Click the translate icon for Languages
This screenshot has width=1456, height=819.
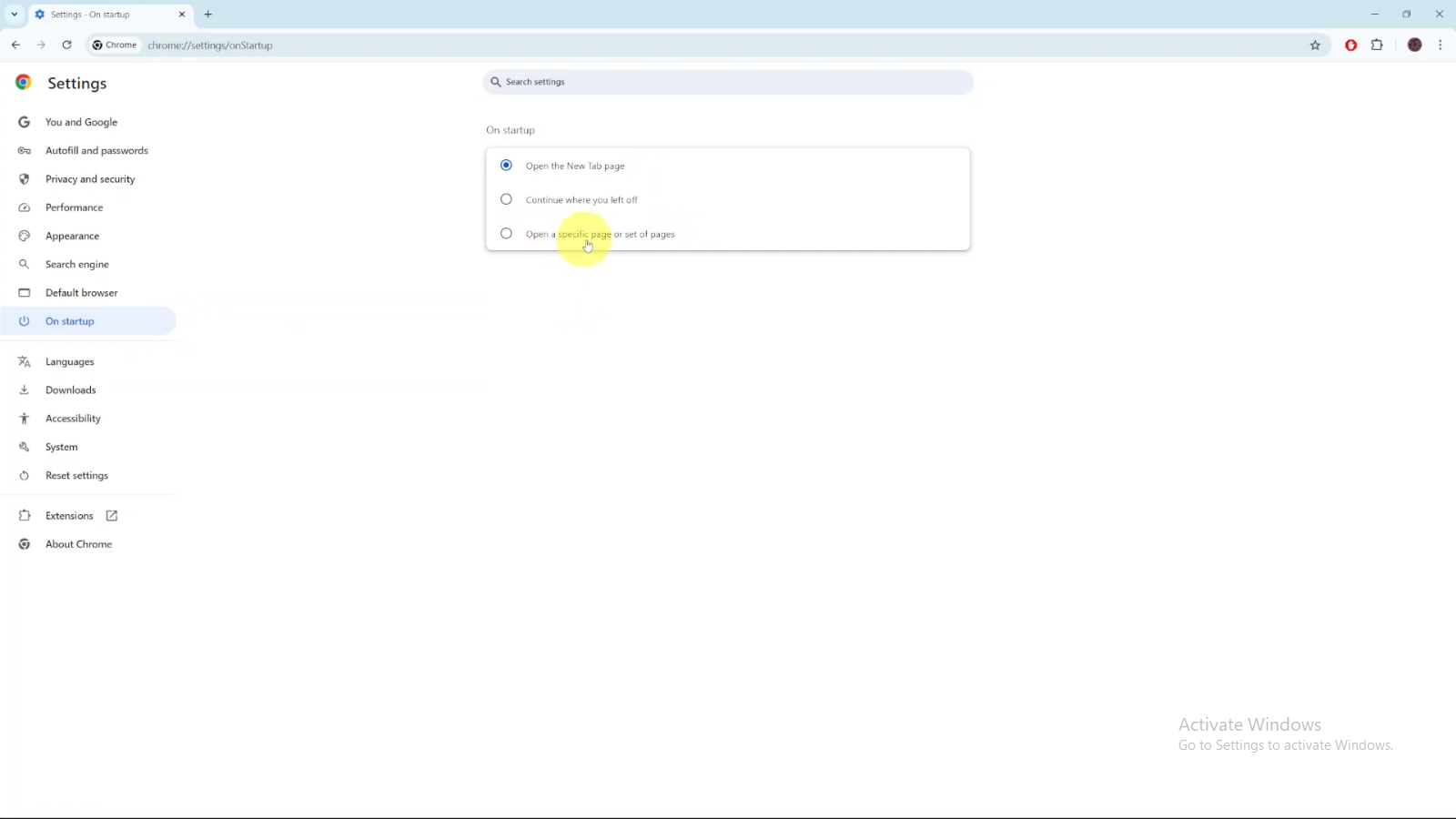click(x=25, y=362)
